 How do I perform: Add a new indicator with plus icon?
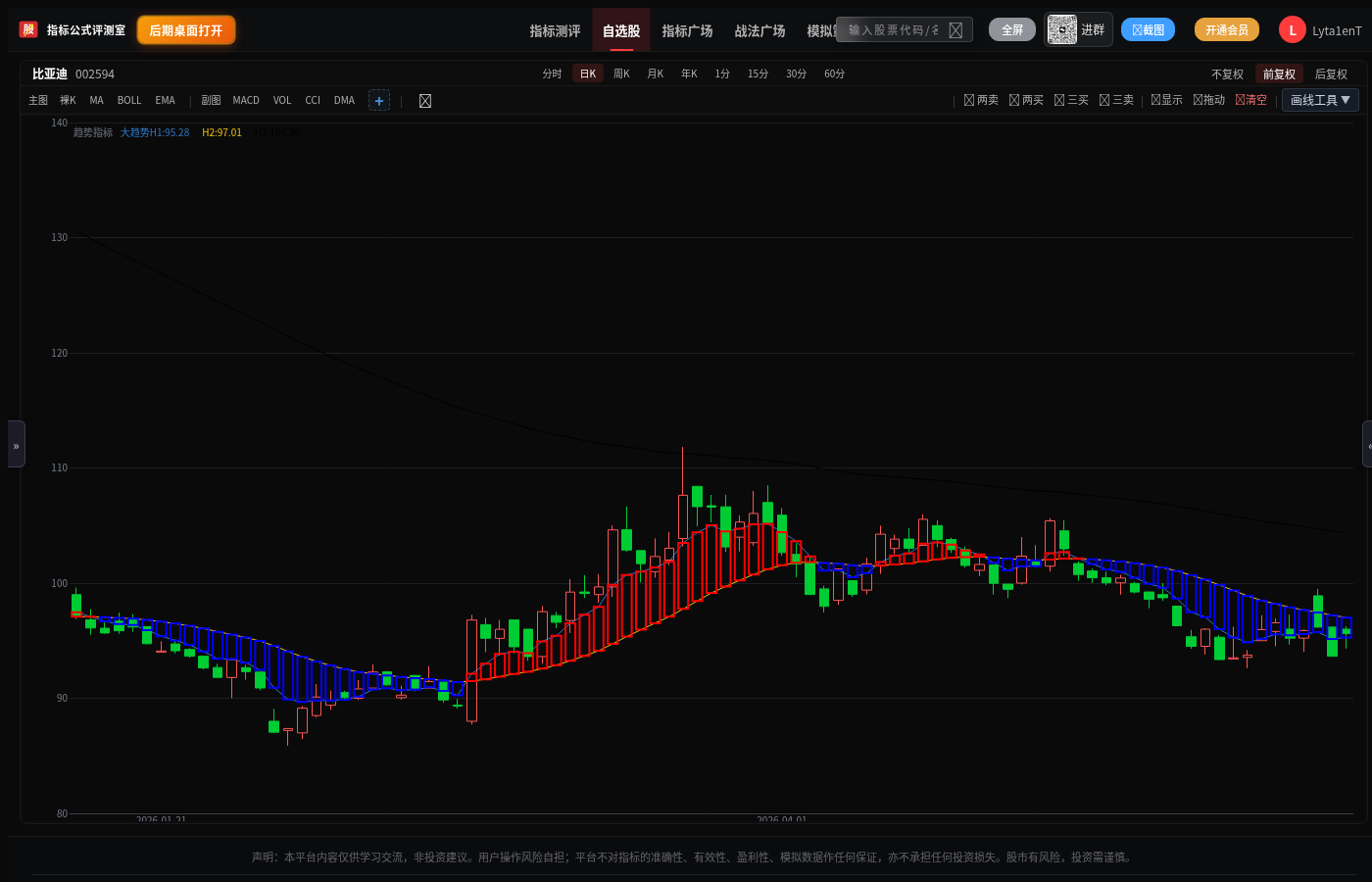pos(379,100)
